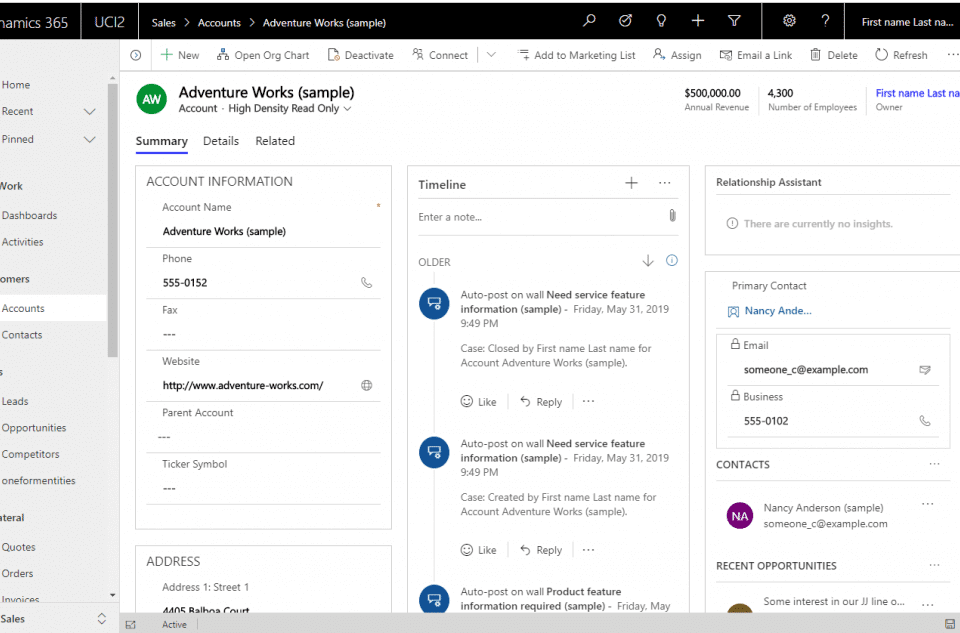Viewport: 960px width, 633px height.
Task: Like the first Timeline auto-post
Action: click(478, 402)
